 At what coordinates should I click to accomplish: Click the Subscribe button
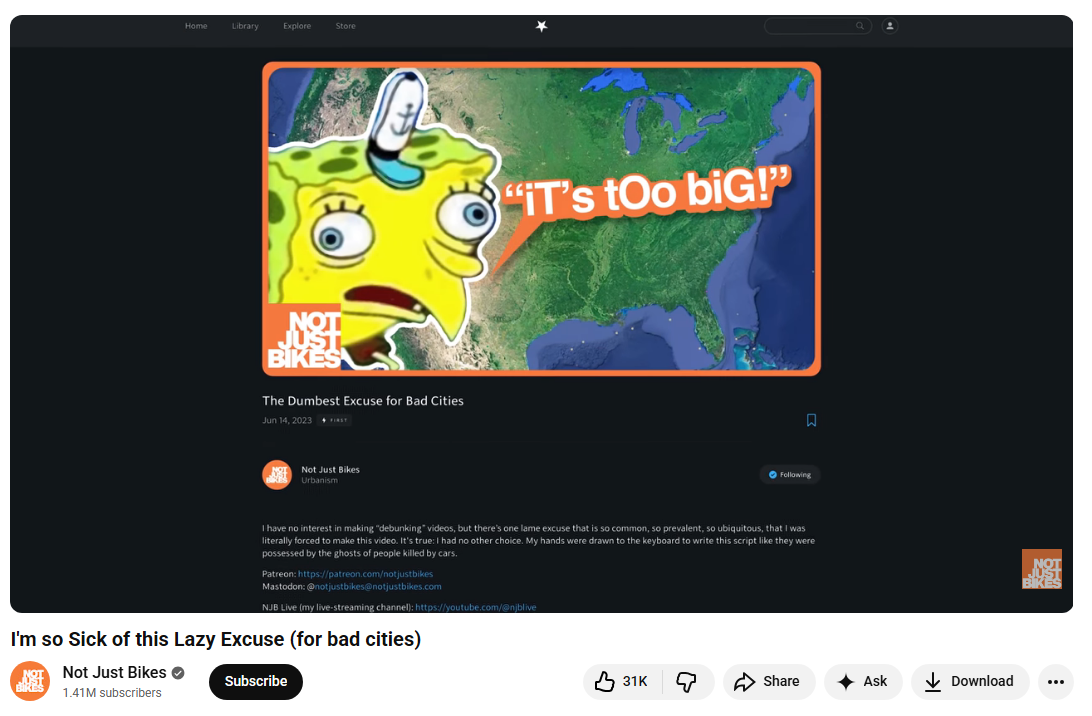(256, 681)
